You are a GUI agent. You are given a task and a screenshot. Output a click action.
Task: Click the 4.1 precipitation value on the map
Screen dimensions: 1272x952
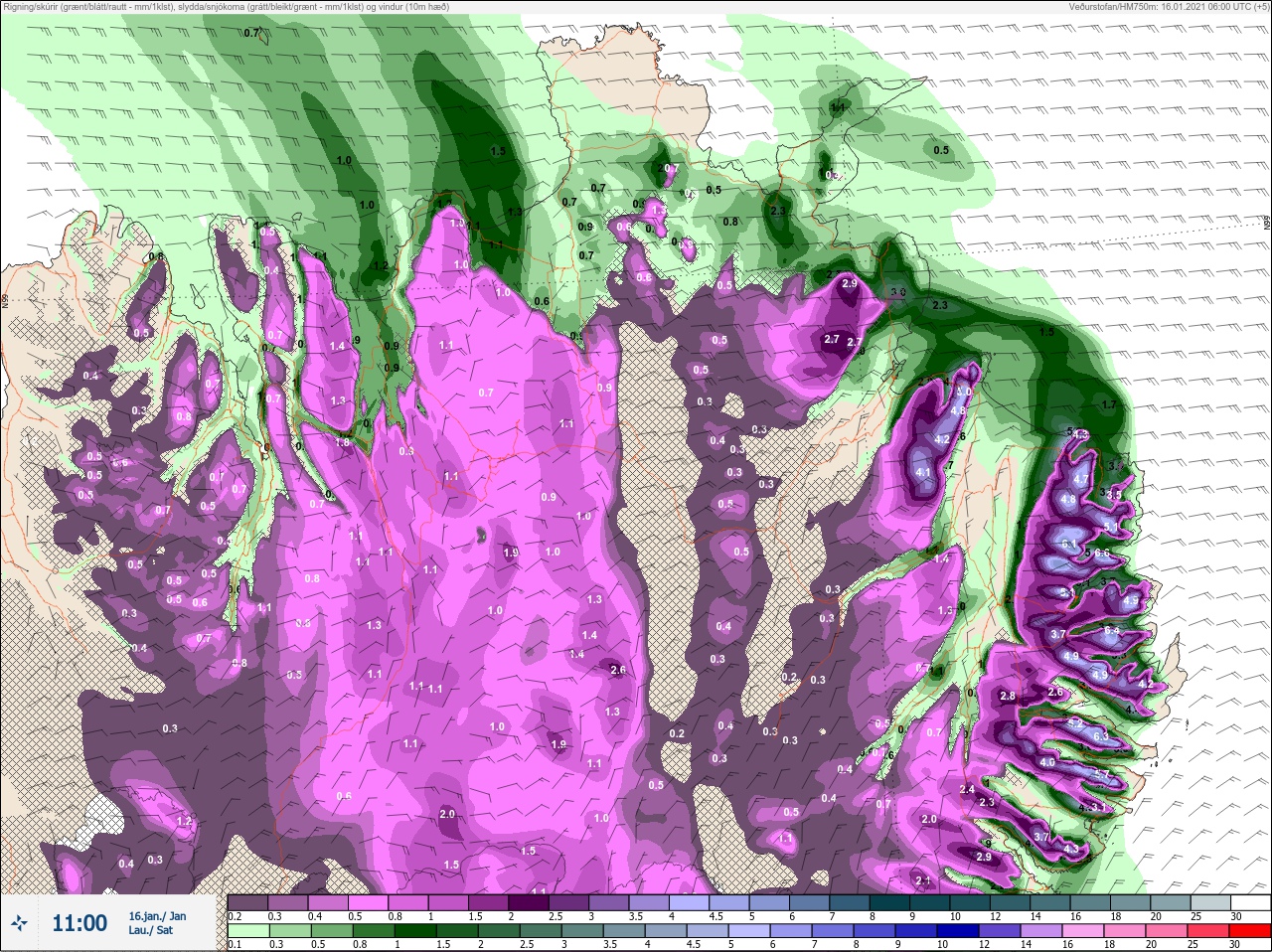[922, 472]
